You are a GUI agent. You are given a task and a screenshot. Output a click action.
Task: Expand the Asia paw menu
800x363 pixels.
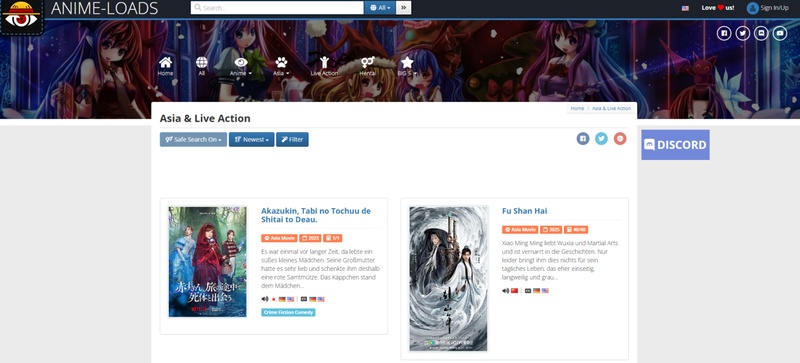tap(281, 66)
